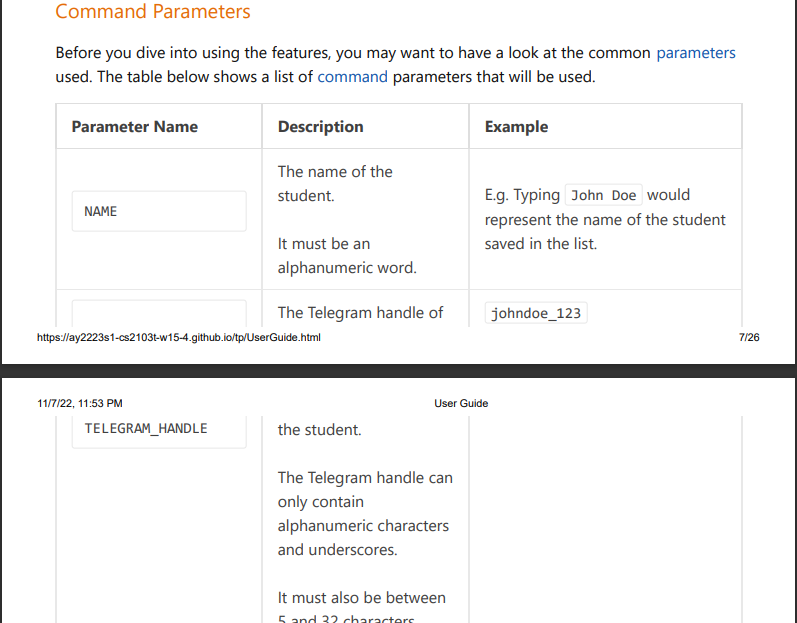Follow the blue 'command' link
The height and width of the screenshot is (623, 797).
coord(352,77)
